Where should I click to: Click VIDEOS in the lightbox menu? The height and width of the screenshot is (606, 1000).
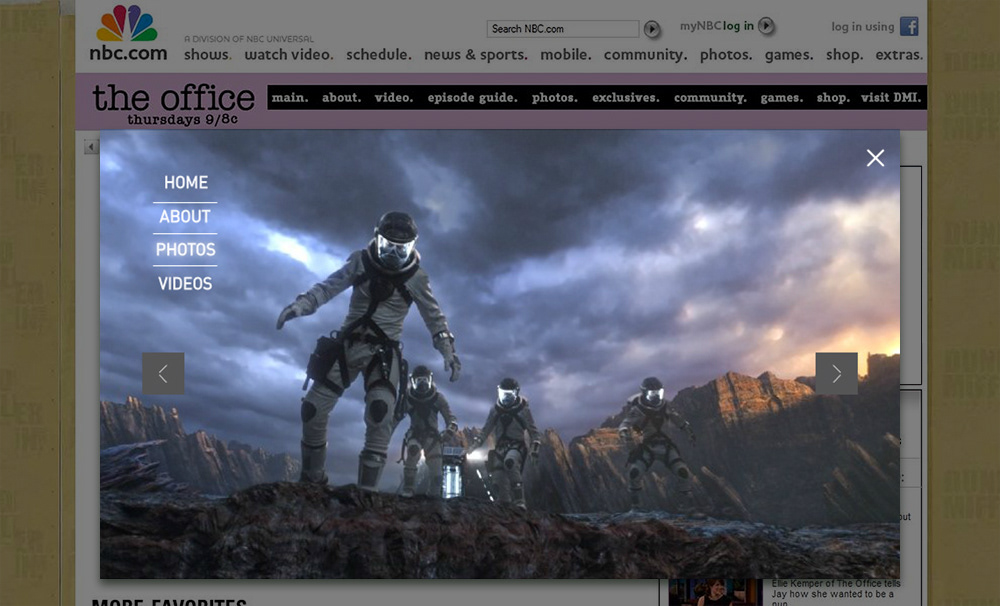pyautogui.click(x=185, y=283)
